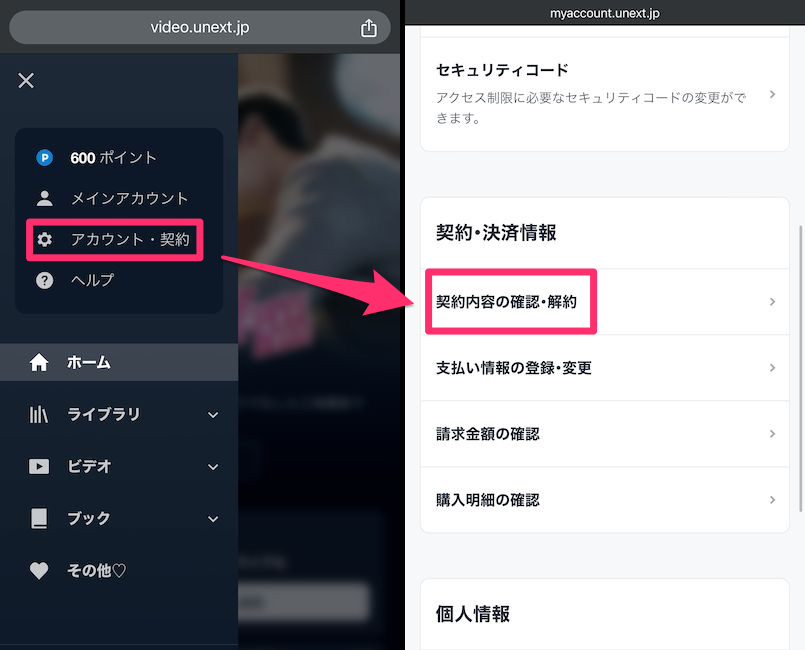The height and width of the screenshot is (650, 805).
Task: Click the video play icon
Action: pyautogui.click(x=39, y=466)
